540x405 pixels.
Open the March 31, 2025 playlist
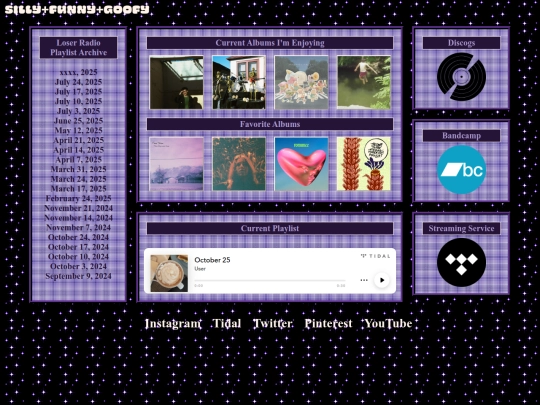[79, 169]
